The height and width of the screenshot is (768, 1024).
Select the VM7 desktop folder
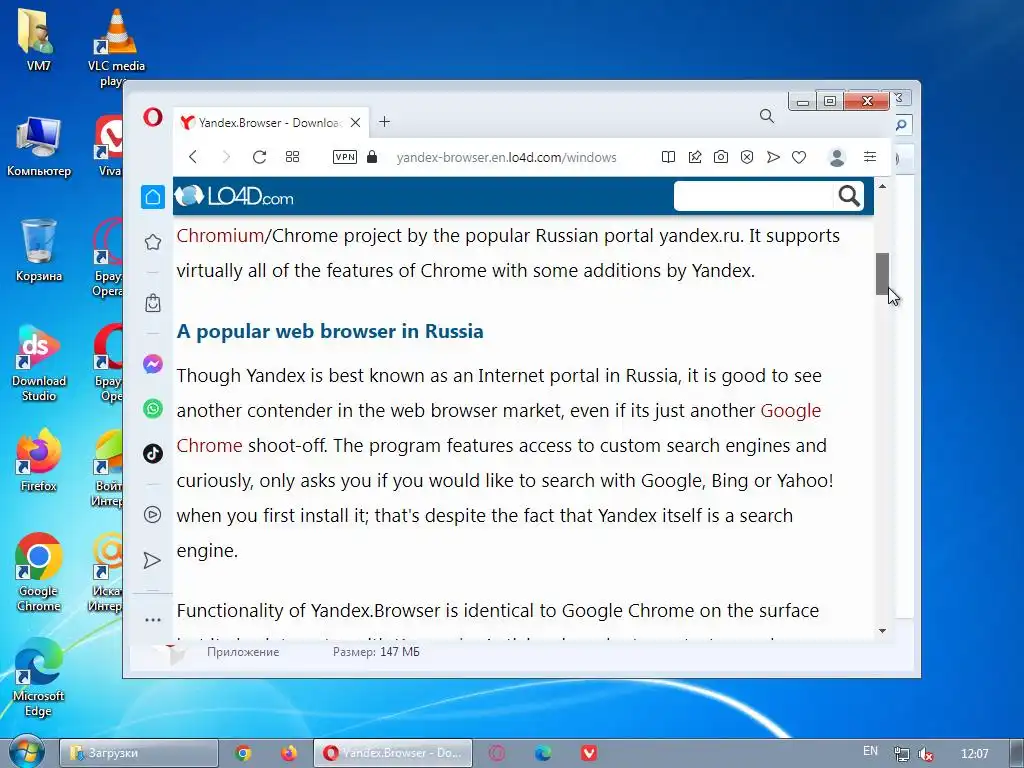coord(39,40)
